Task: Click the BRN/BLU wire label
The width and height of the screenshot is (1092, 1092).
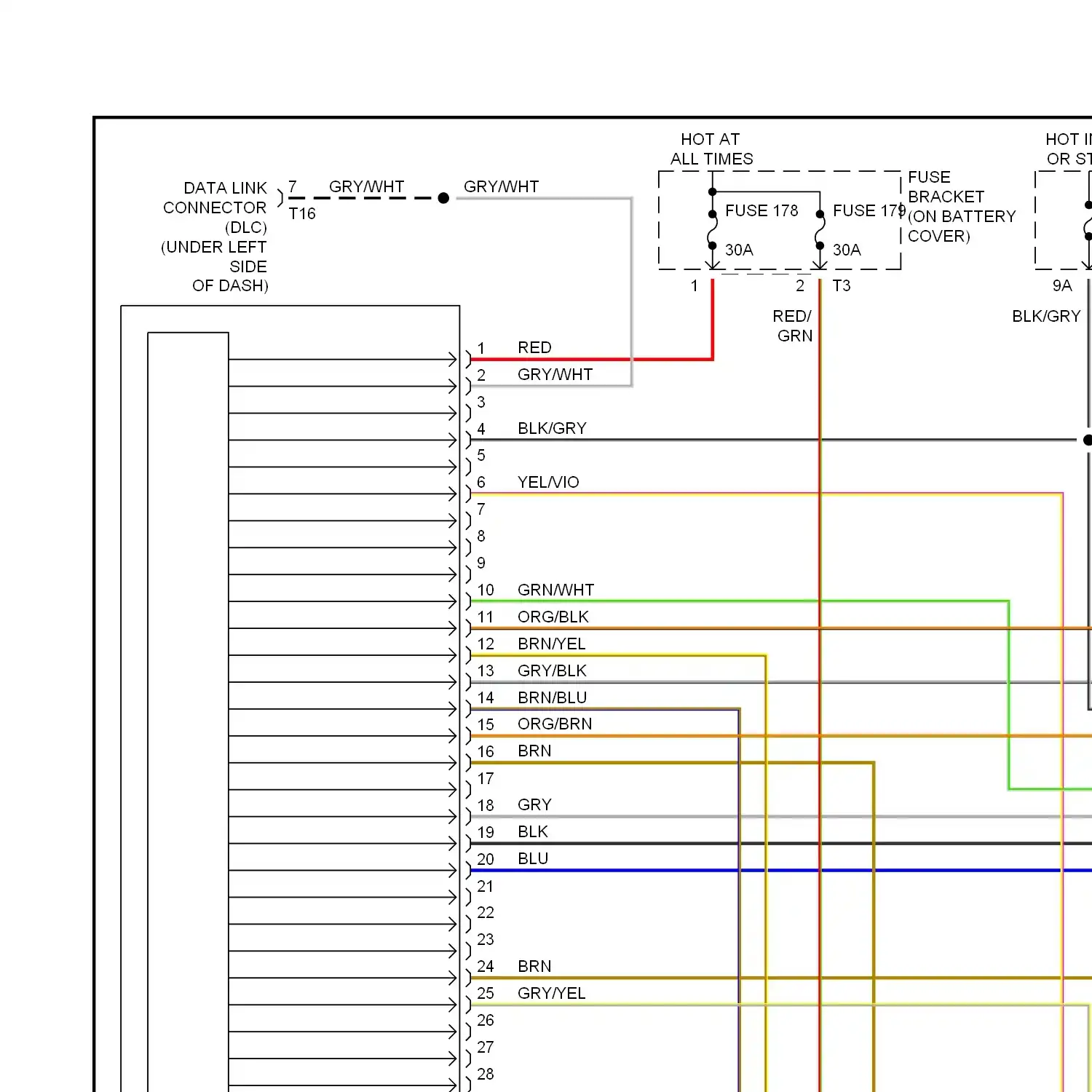Action: tap(552, 697)
